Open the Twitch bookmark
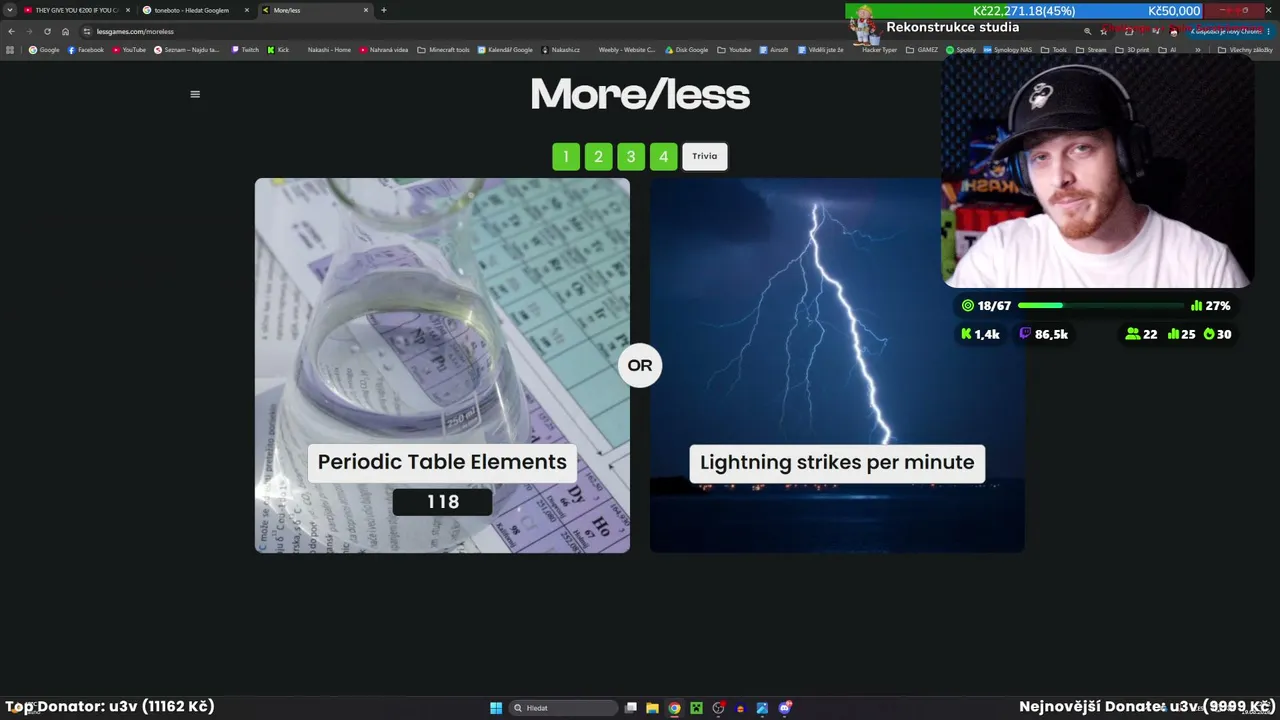The image size is (1280, 720). point(245,50)
